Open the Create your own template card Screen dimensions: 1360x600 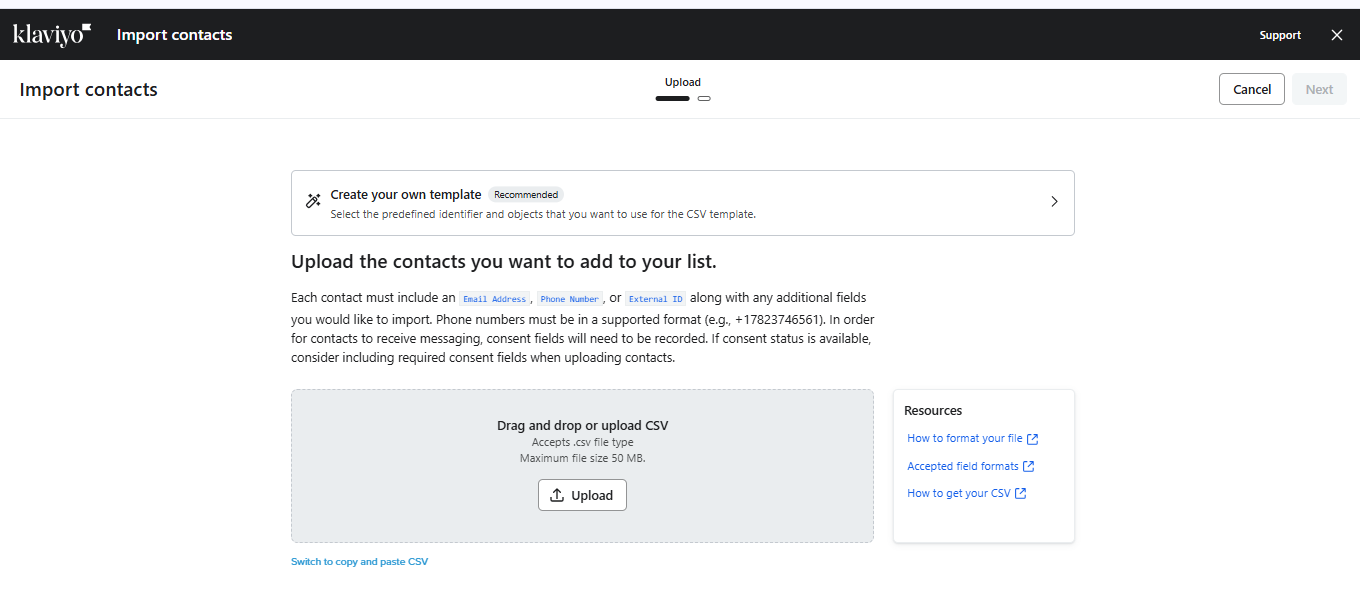tap(682, 202)
